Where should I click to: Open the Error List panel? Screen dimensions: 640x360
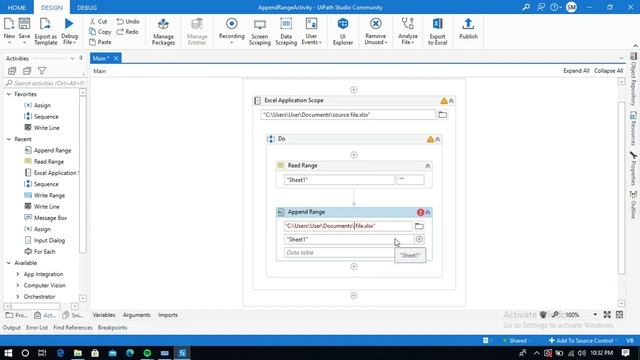click(x=37, y=328)
